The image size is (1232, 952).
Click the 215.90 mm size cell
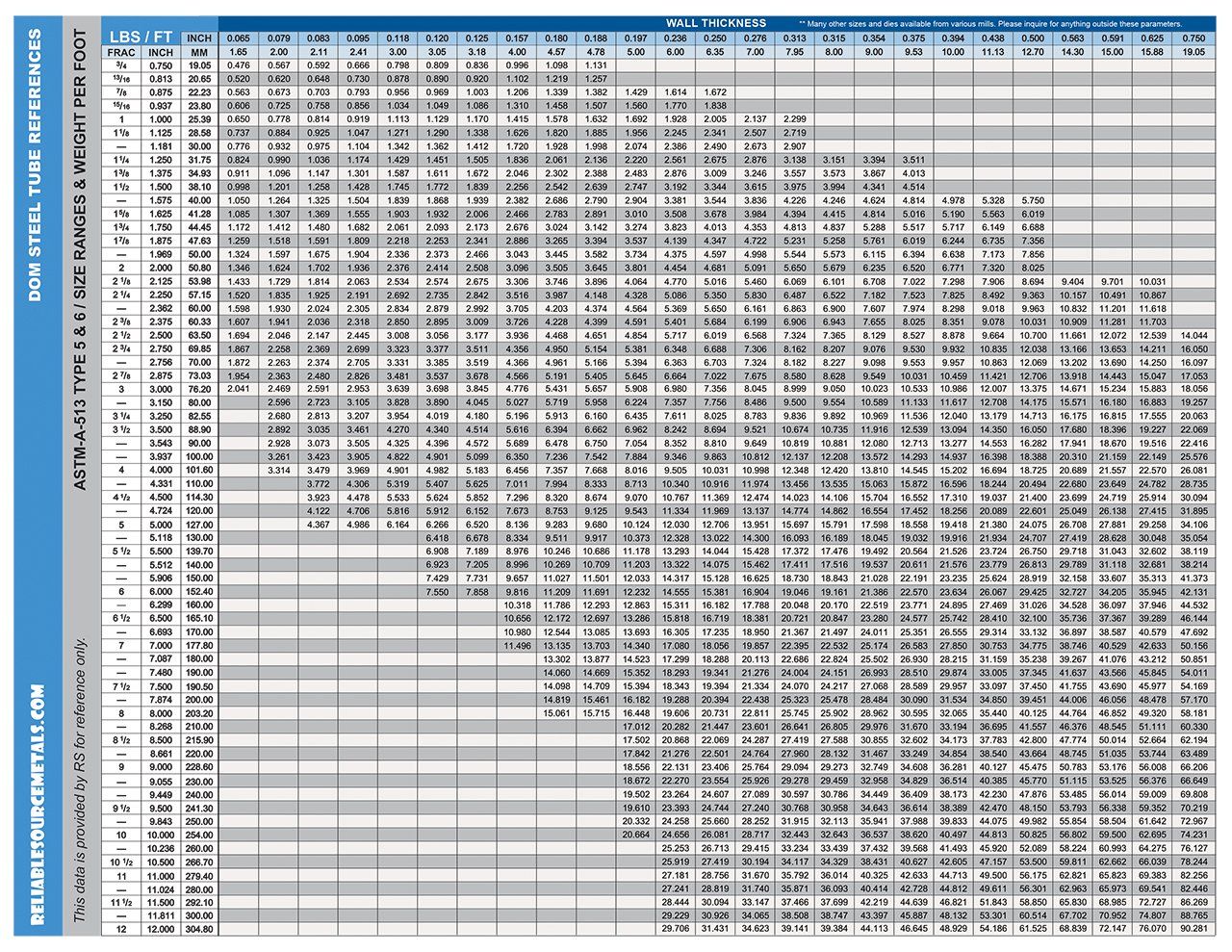199,740
